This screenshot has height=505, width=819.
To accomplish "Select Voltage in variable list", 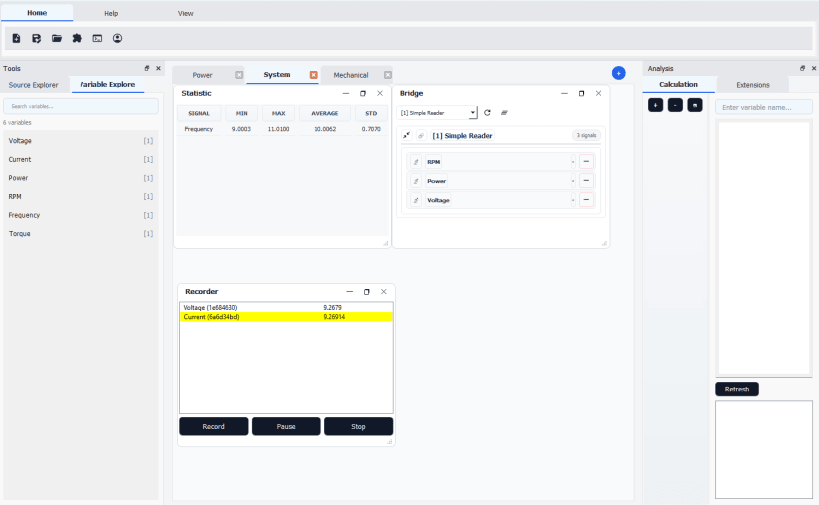I will click(81, 141).
